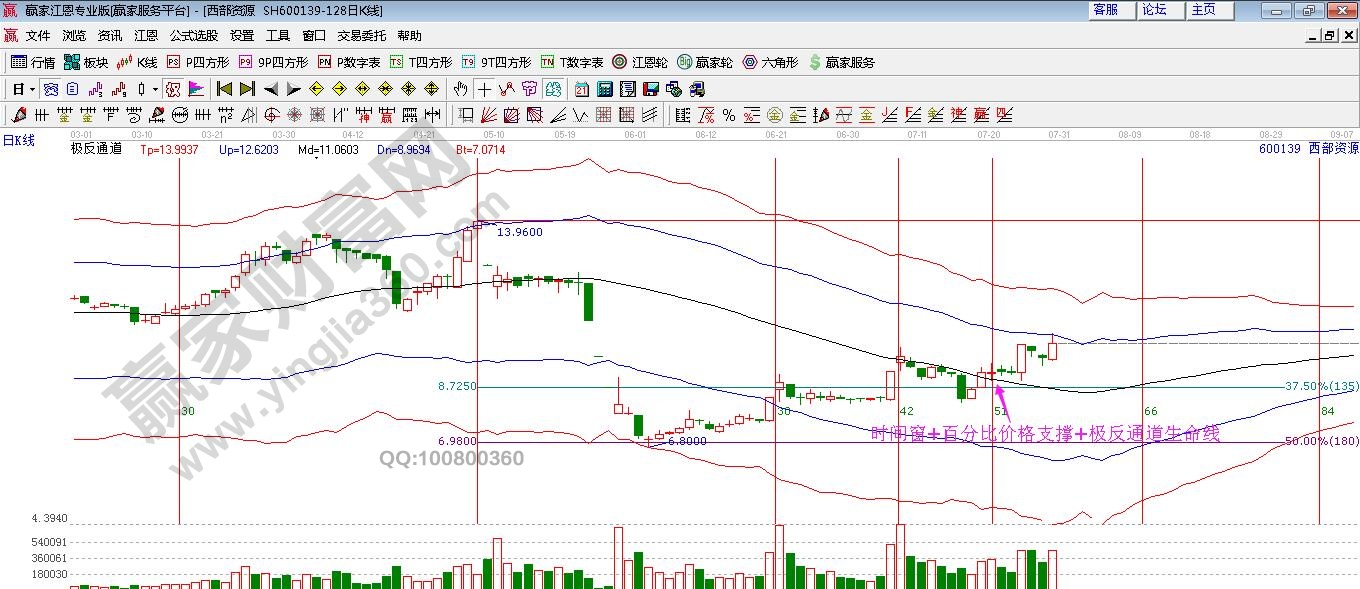Toggle the 权 price adjustment button
1360x589 pixels.
pyautogui.click(x=173, y=89)
